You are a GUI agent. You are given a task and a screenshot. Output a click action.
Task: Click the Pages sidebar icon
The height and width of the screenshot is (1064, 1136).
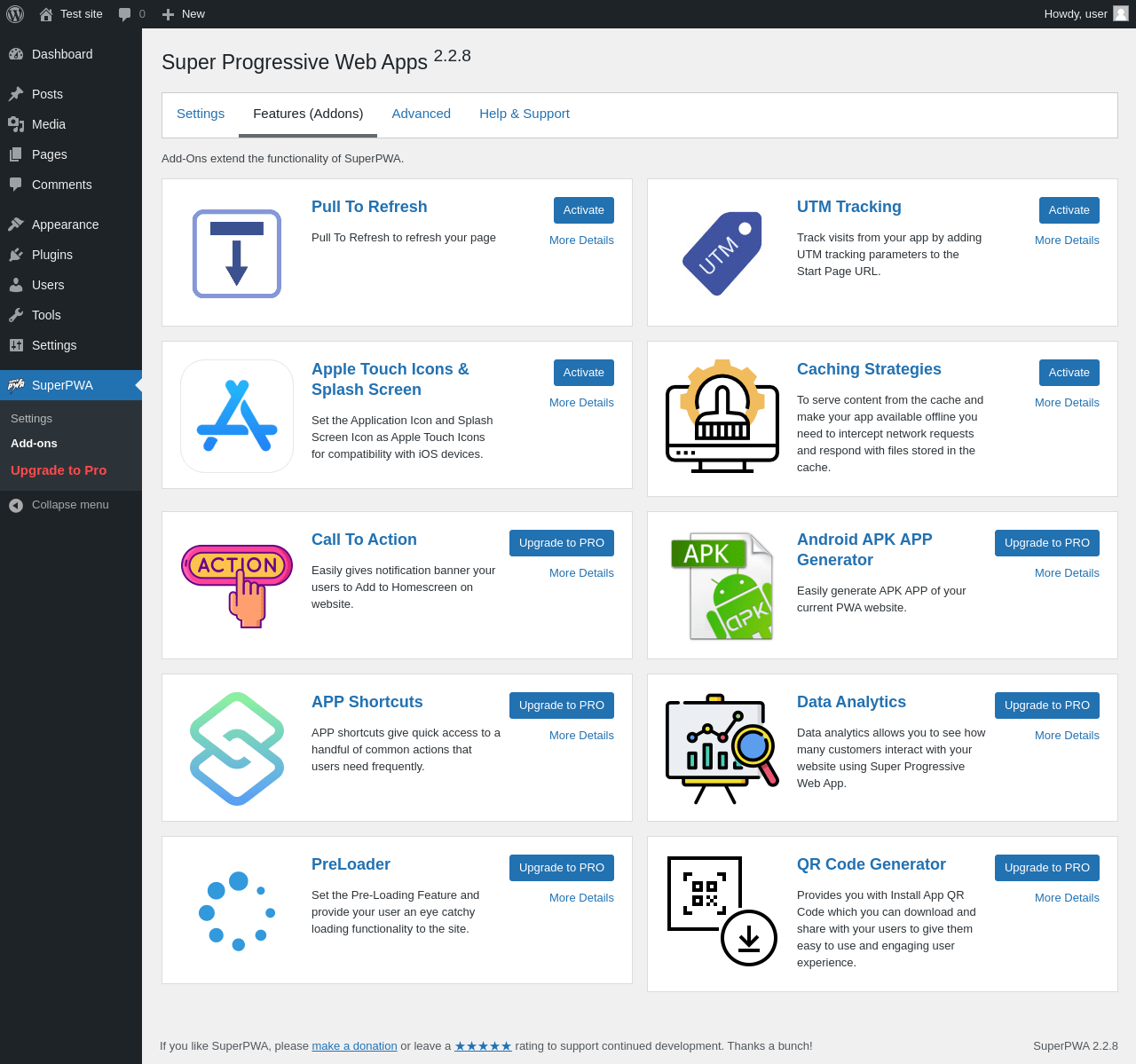[16, 154]
